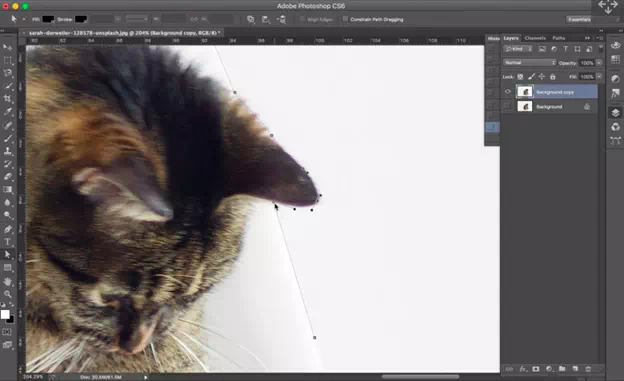Enable Constrain Path Dragging checkbox

click(345, 19)
